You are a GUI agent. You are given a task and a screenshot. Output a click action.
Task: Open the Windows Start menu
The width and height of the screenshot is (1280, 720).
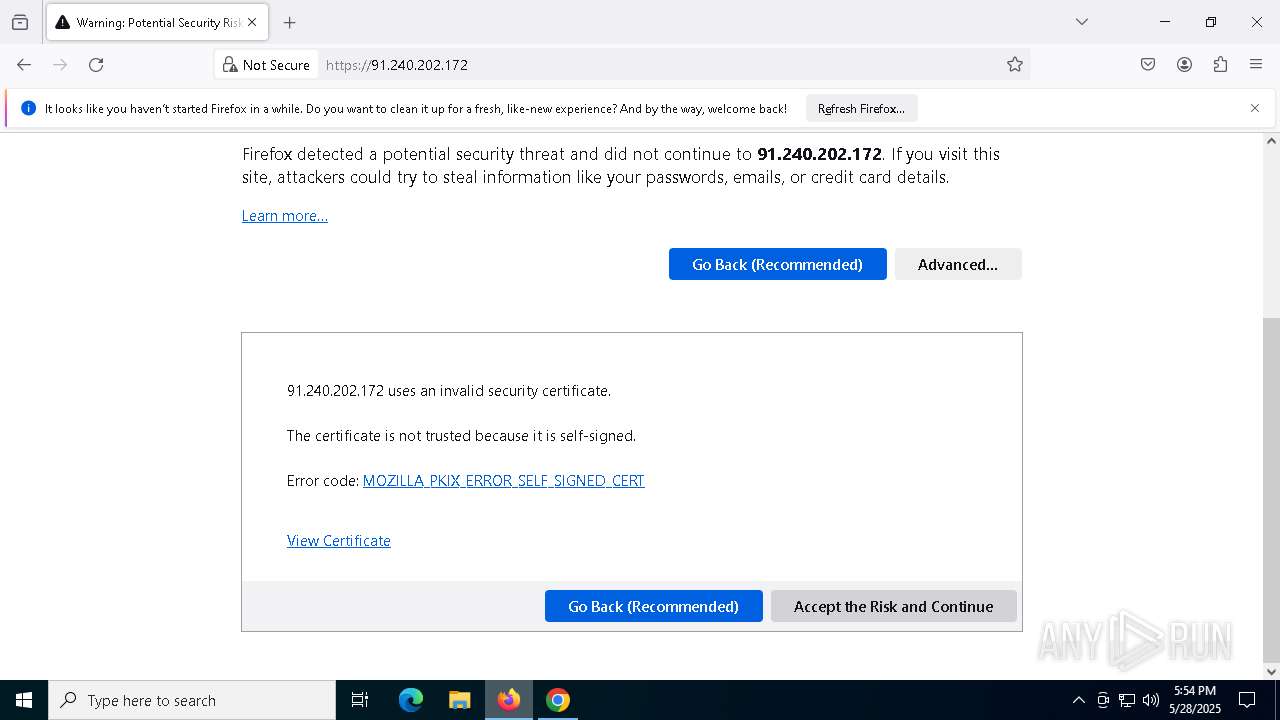pyautogui.click(x=24, y=700)
